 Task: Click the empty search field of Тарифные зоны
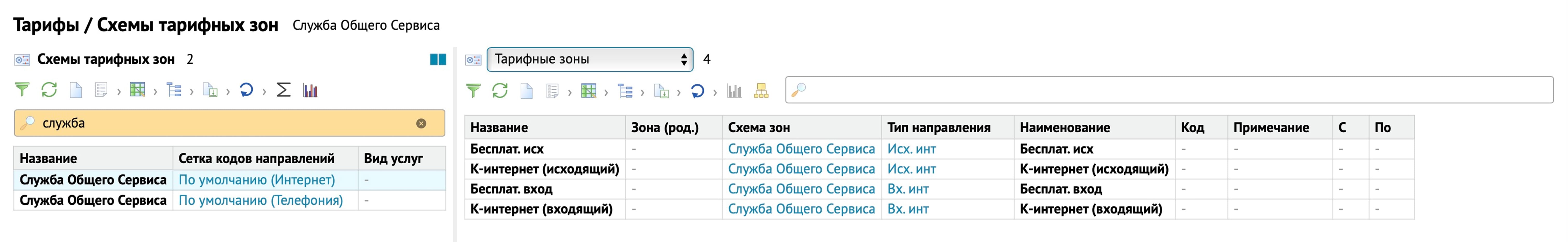point(1169,90)
